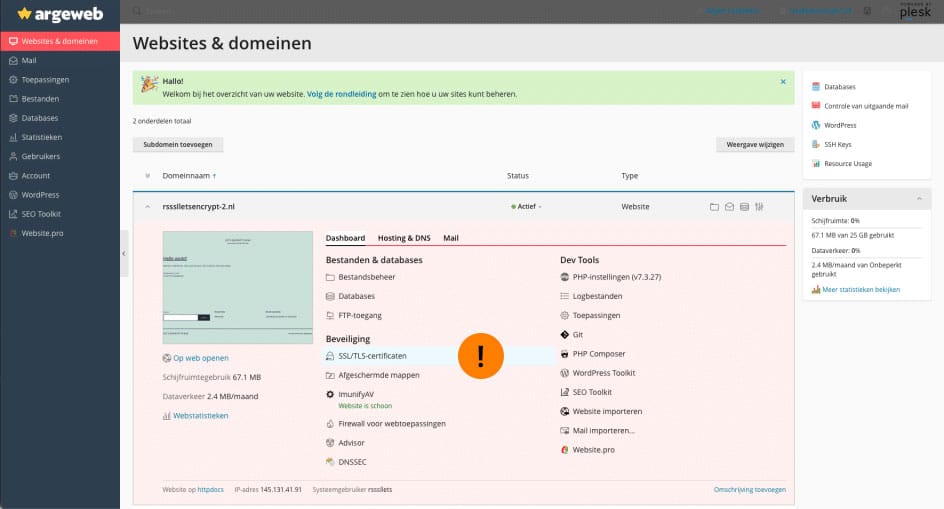The width and height of the screenshot is (944, 509).
Task: Expand all domains chevron in table header
Action: coord(148,176)
